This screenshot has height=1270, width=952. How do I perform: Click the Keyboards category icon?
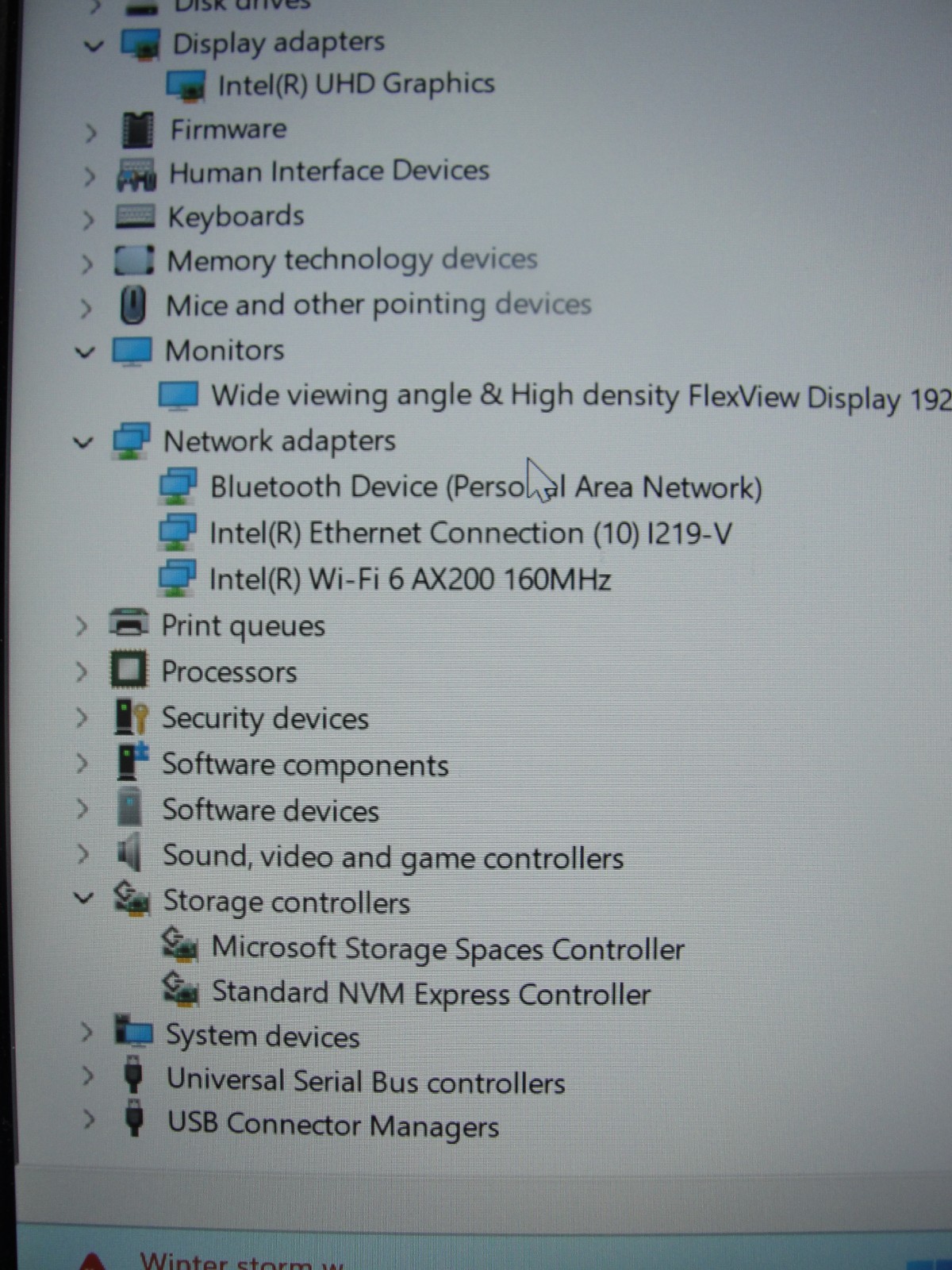click(135, 217)
